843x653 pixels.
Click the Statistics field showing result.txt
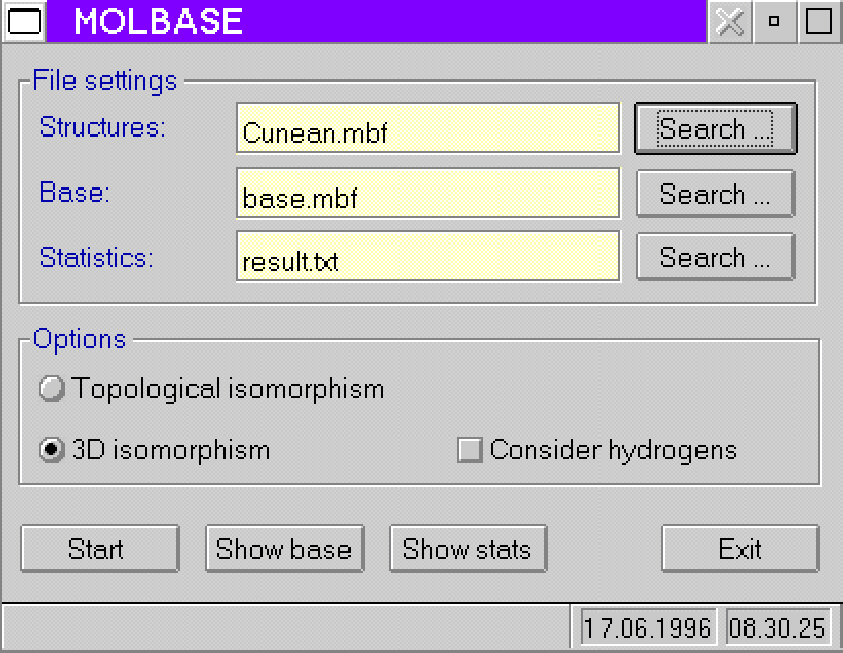point(428,258)
